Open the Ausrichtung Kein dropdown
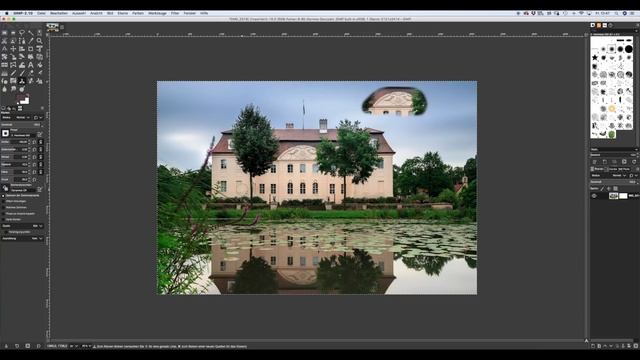 22,238
